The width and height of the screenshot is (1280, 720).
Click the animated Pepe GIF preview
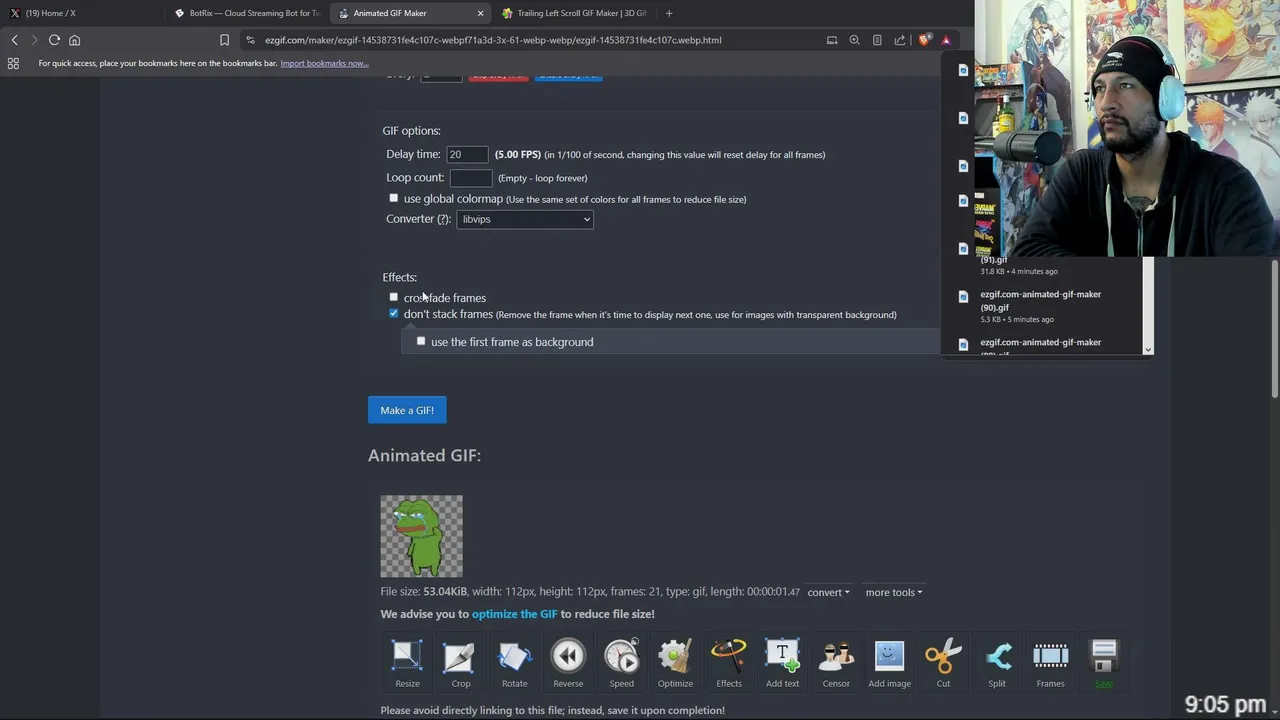pos(421,536)
